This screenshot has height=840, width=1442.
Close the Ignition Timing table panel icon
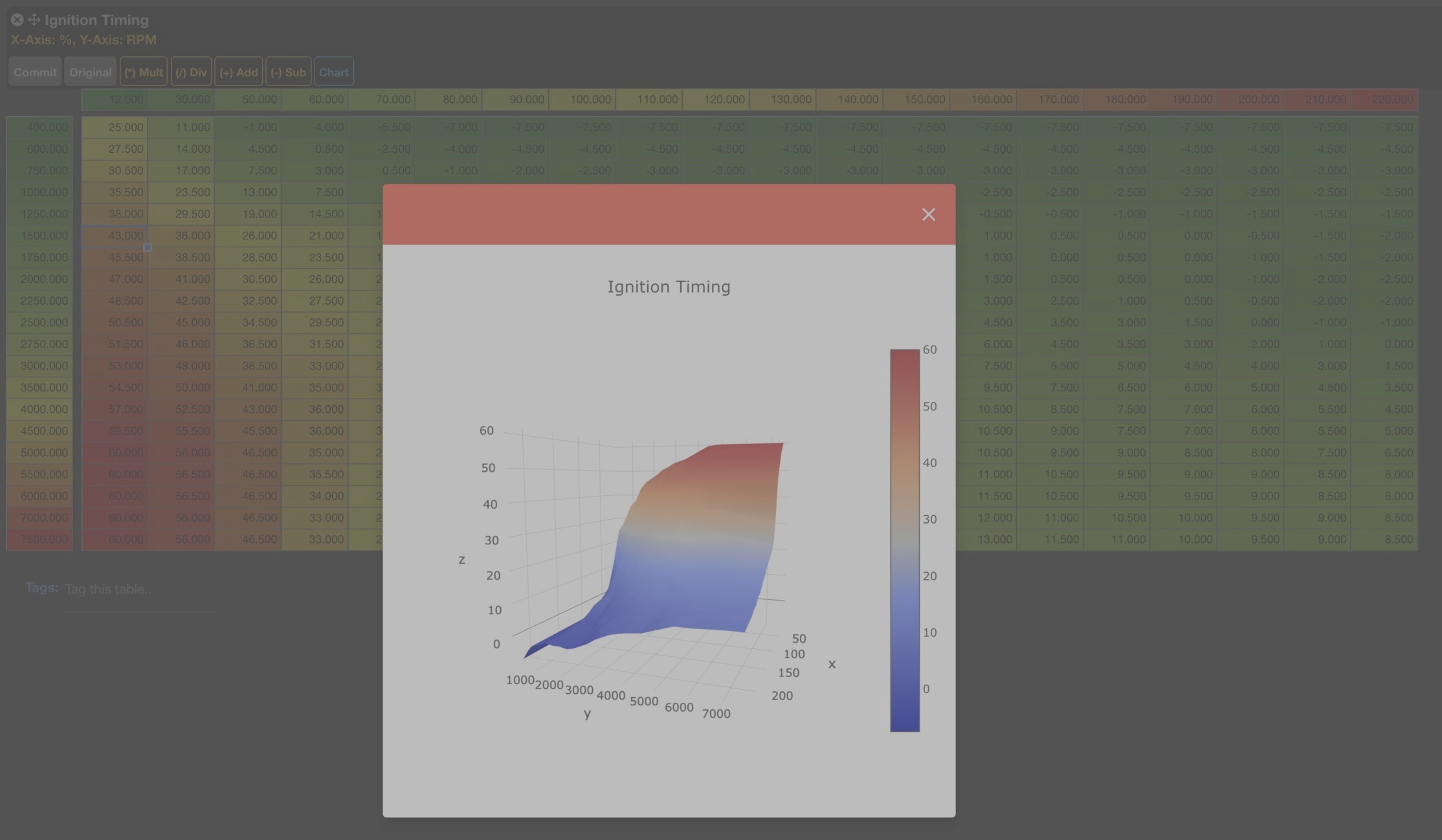click(17, 20)
